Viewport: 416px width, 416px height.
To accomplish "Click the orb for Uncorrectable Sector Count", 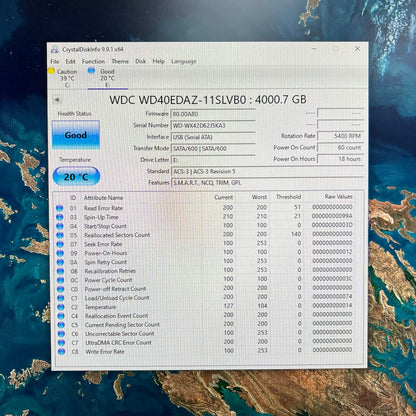I will tap(61, 334).
